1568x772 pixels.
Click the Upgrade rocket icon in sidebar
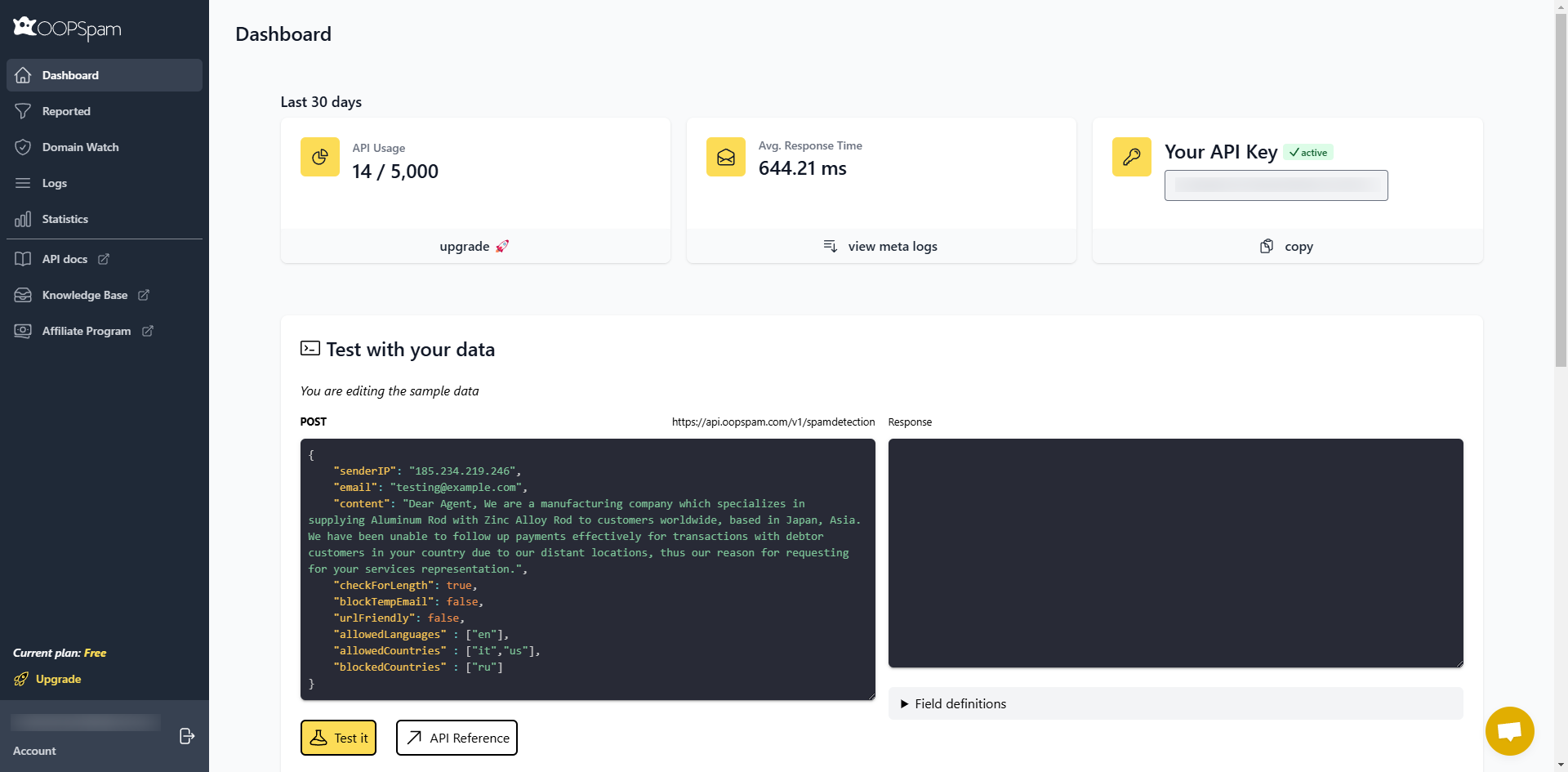click(x=21, y=679)
